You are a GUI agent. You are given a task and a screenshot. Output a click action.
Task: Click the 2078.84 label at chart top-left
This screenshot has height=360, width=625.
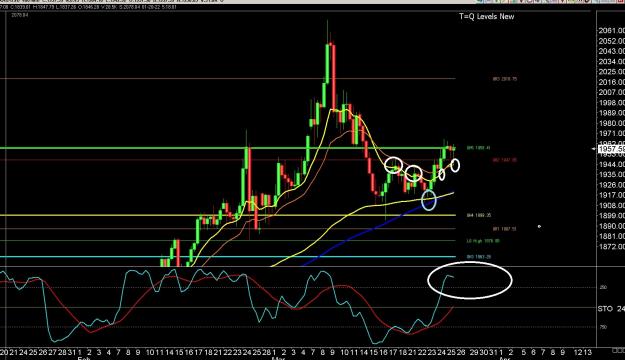(20, 15)
